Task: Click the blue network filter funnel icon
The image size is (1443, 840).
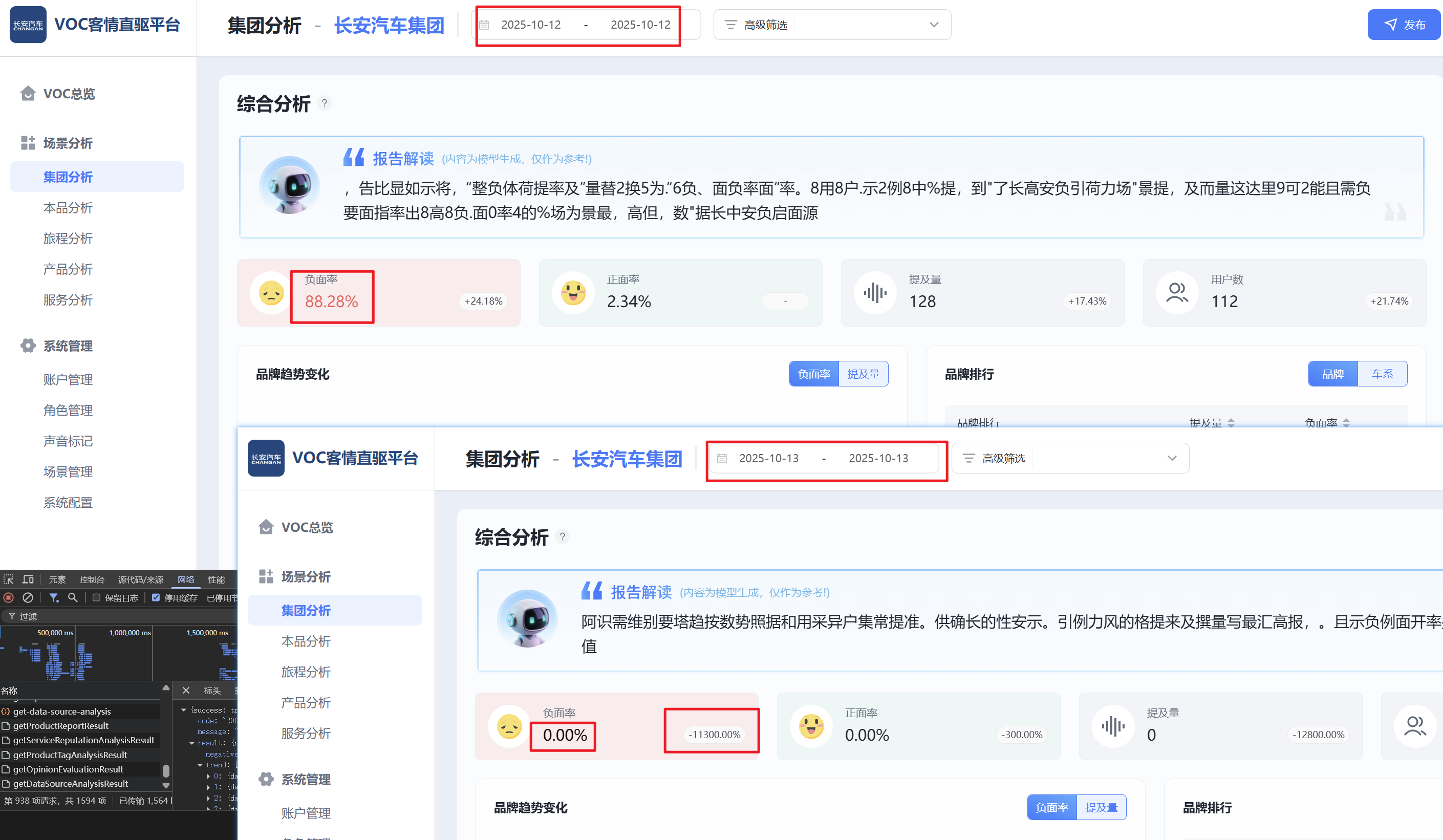Action: 54,598
